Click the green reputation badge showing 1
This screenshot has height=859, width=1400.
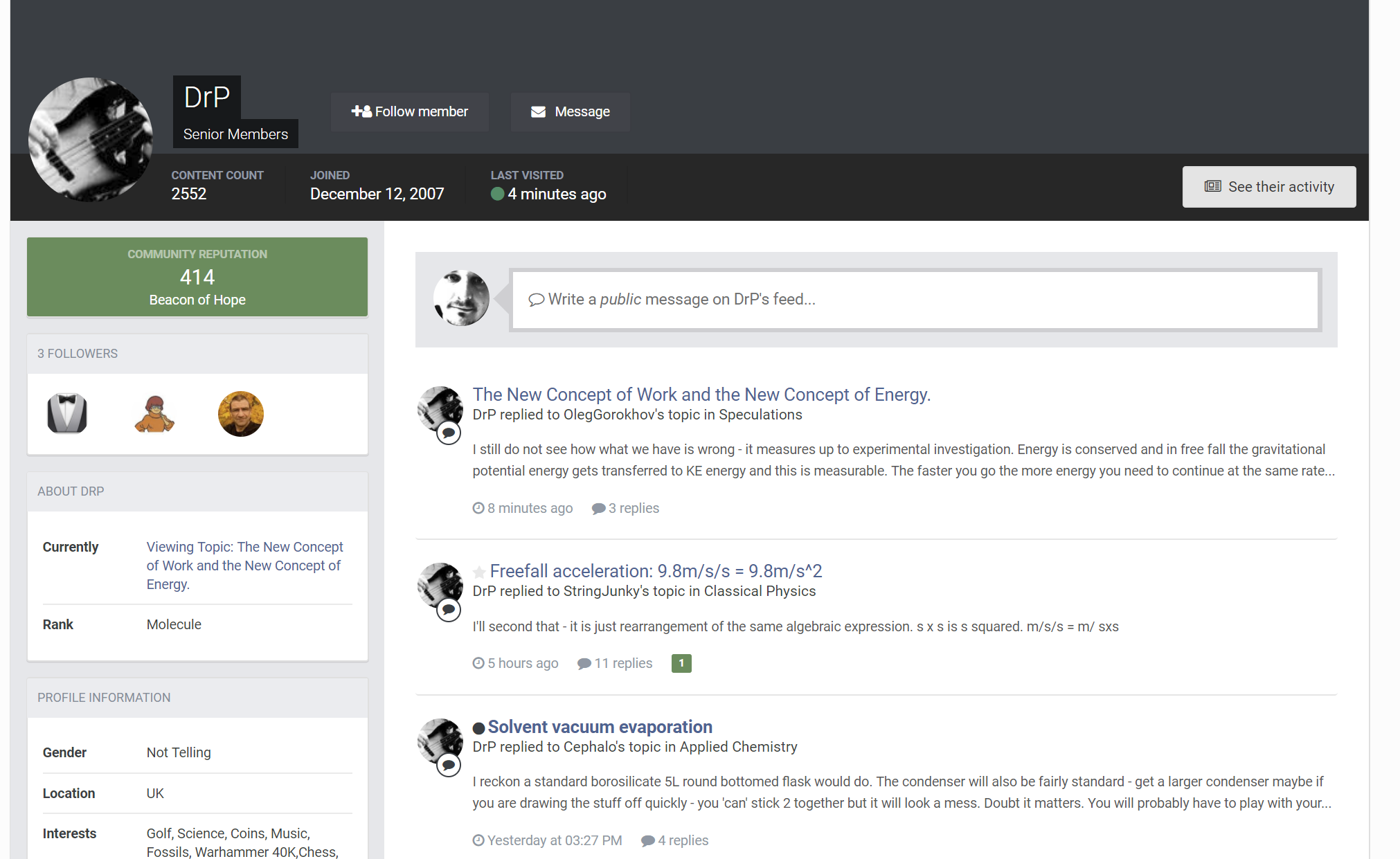click(x=681, y=663)
